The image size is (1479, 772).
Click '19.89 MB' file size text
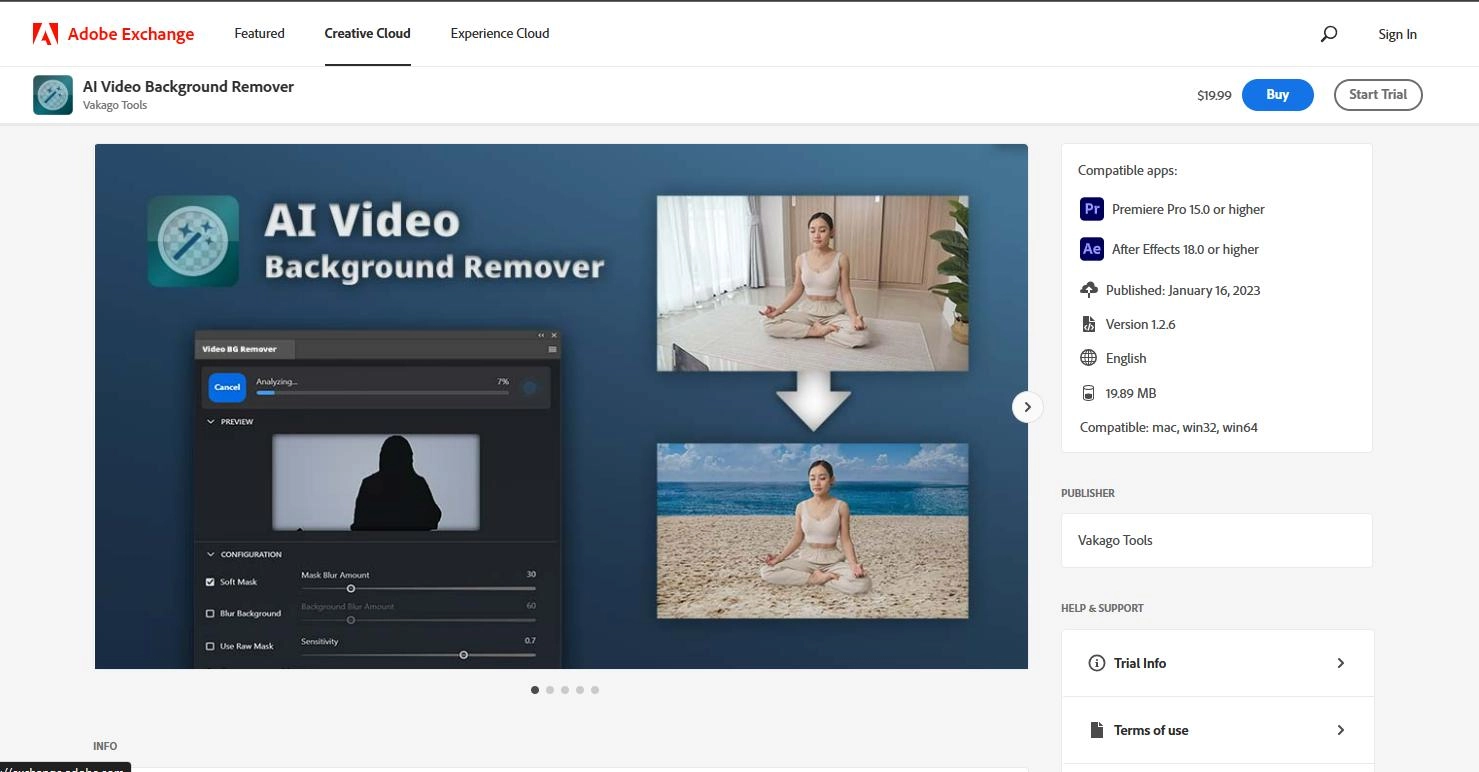point(1131,393)
